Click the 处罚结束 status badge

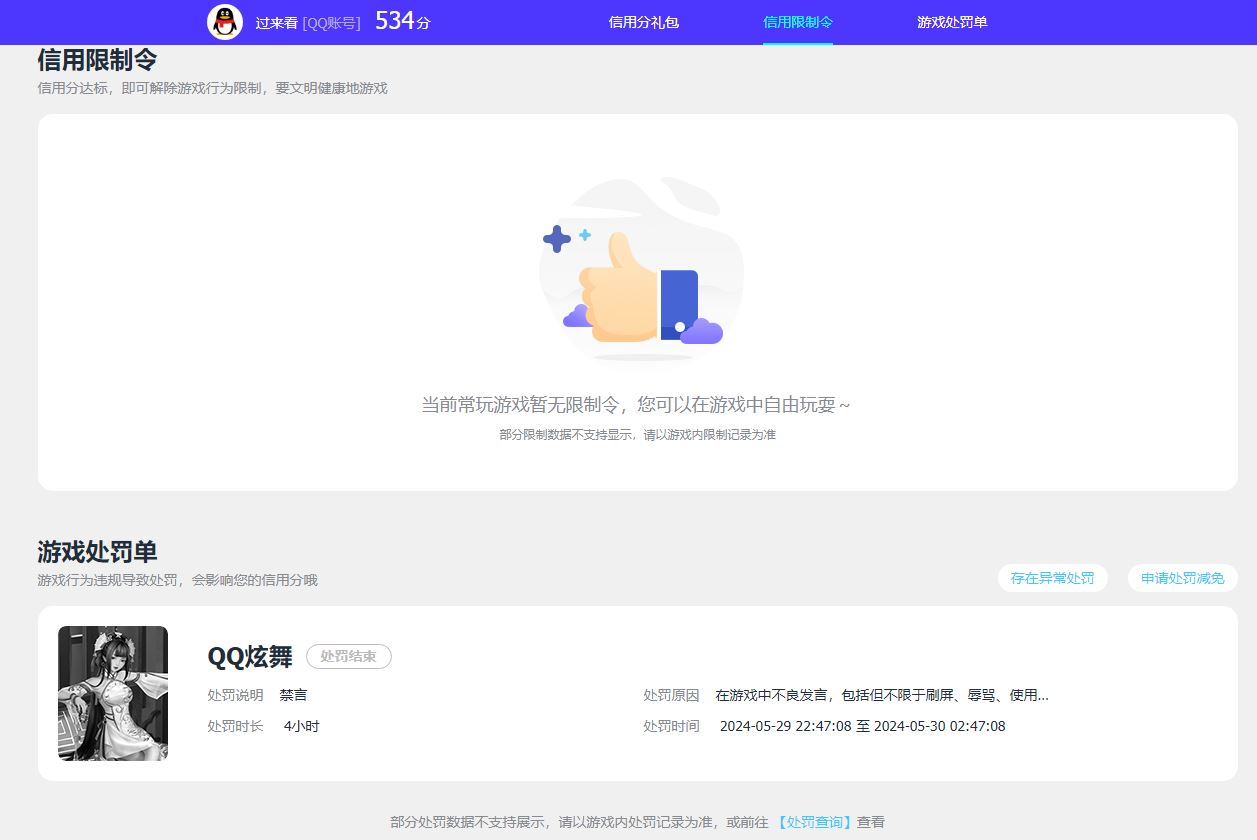(x=348, y=657)
